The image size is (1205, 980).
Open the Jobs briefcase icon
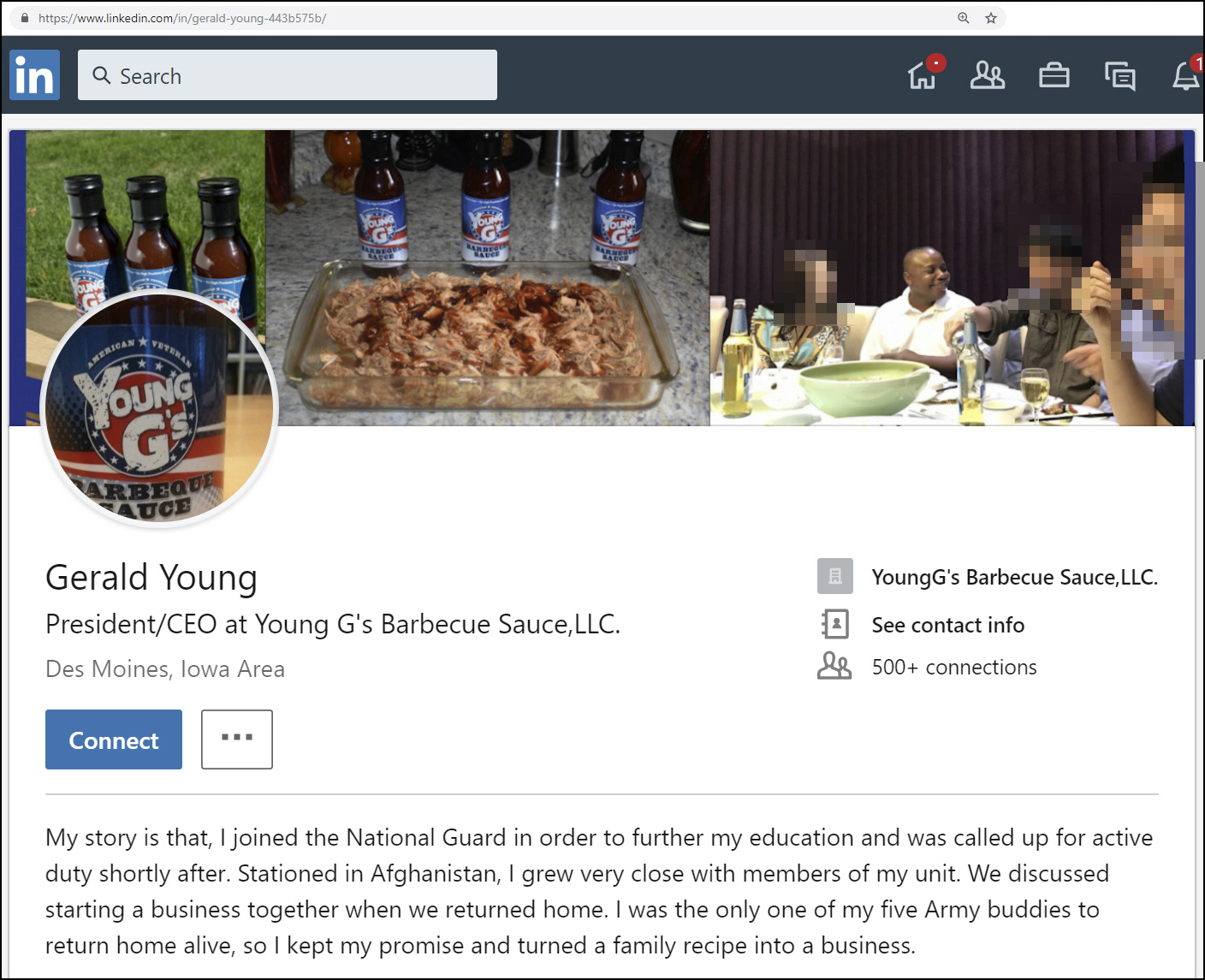(1054, 76)
